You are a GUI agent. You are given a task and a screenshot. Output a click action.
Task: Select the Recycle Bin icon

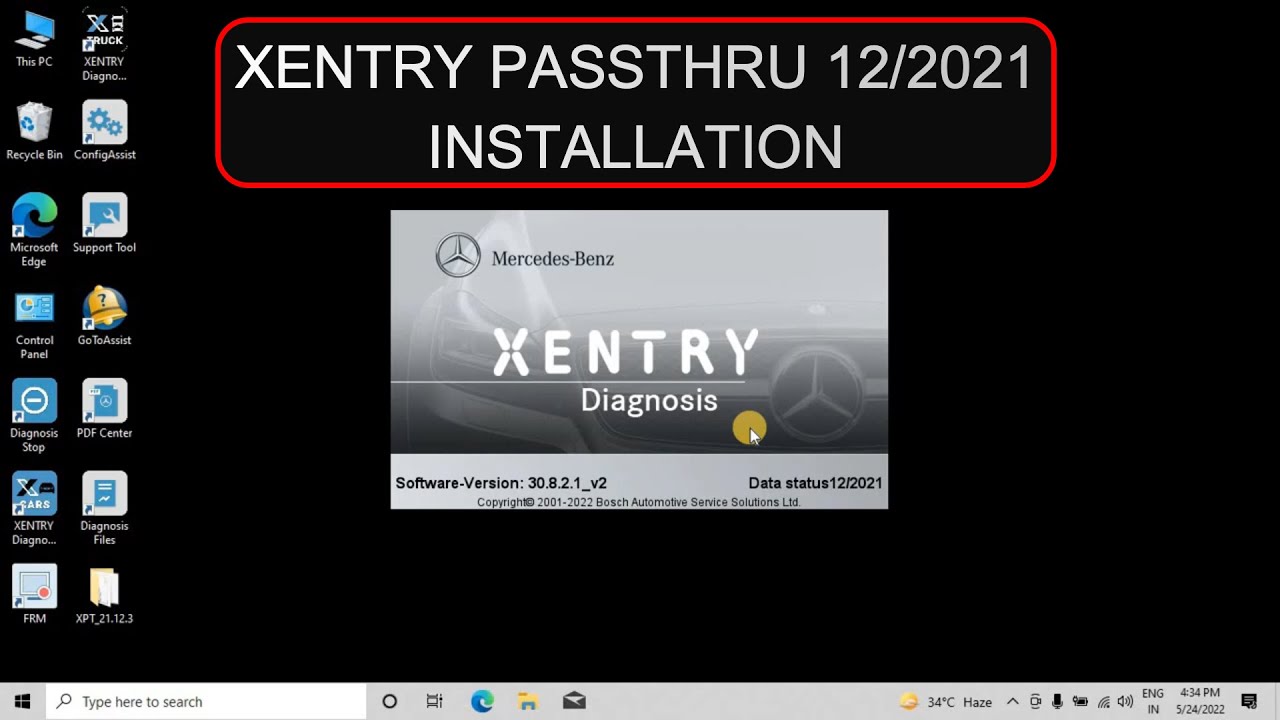click(x=34, y=131)
